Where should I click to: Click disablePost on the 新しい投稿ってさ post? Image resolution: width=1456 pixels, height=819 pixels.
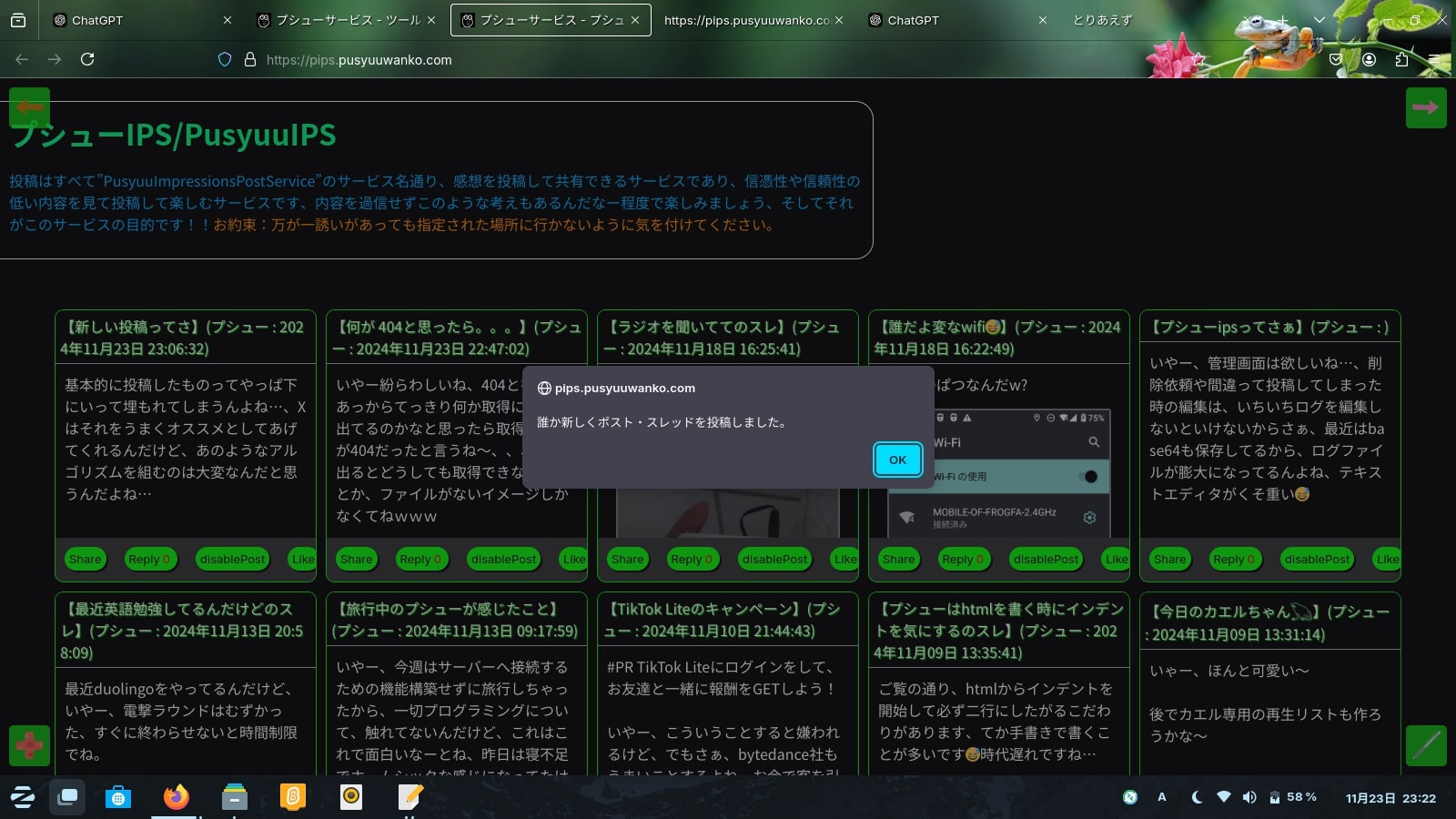pyautogui.click(x=233, y=560)
